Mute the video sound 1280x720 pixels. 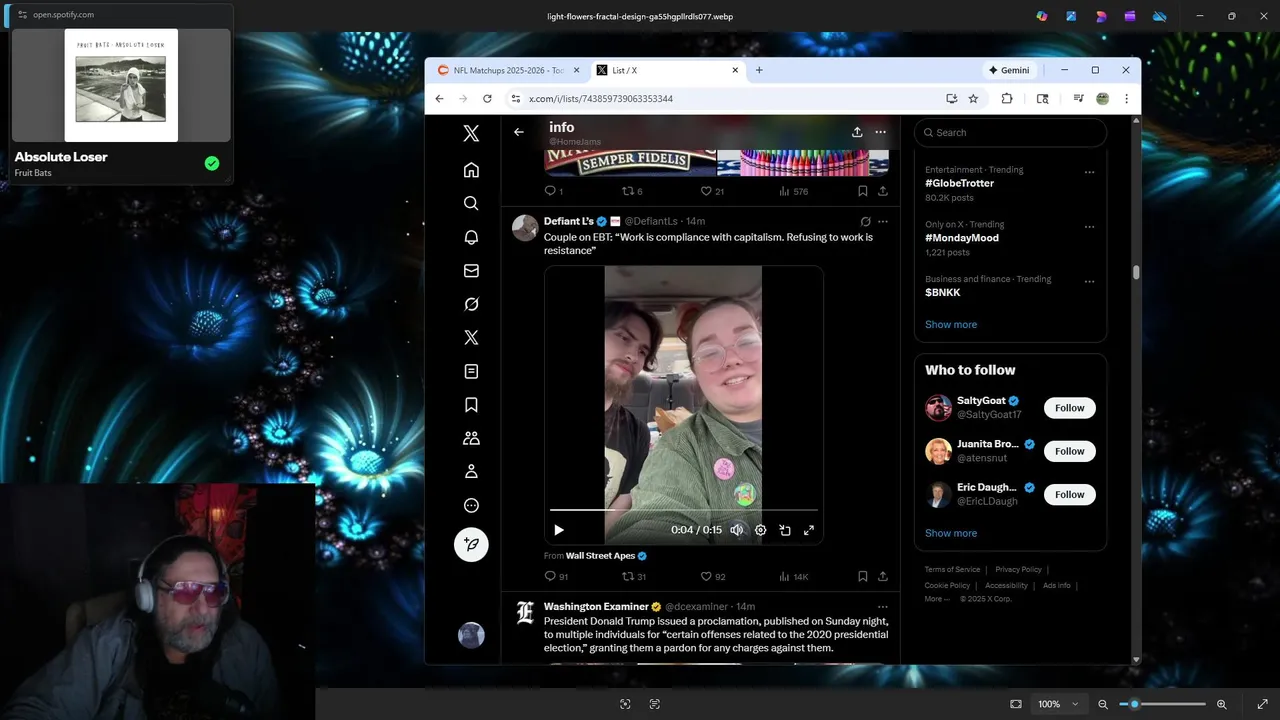[737, 530]
